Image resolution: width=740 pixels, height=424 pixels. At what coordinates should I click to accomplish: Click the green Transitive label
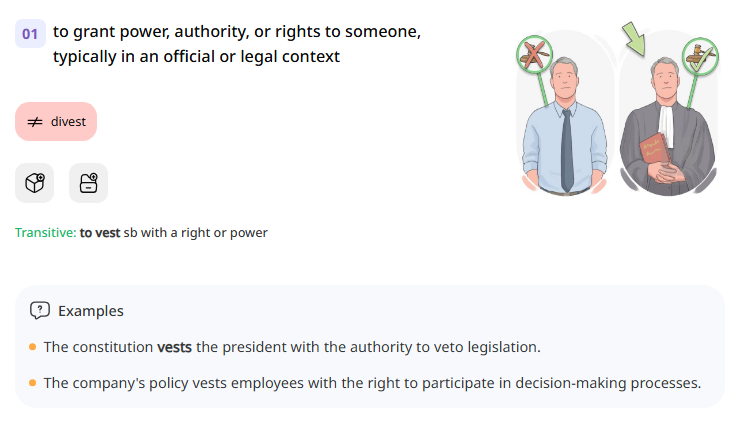(x=45, y=233)
